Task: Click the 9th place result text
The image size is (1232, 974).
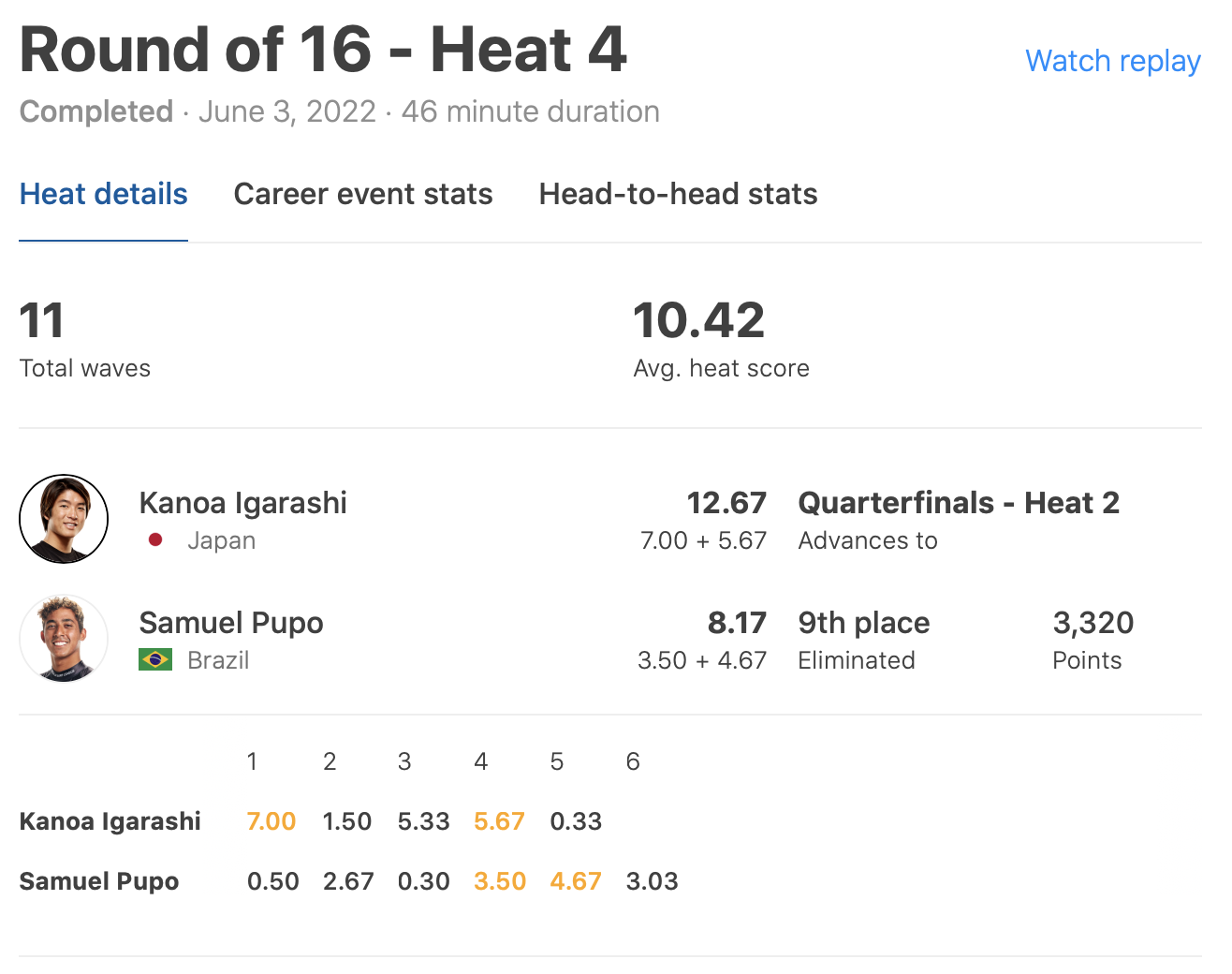Action: tap(863, 623)
